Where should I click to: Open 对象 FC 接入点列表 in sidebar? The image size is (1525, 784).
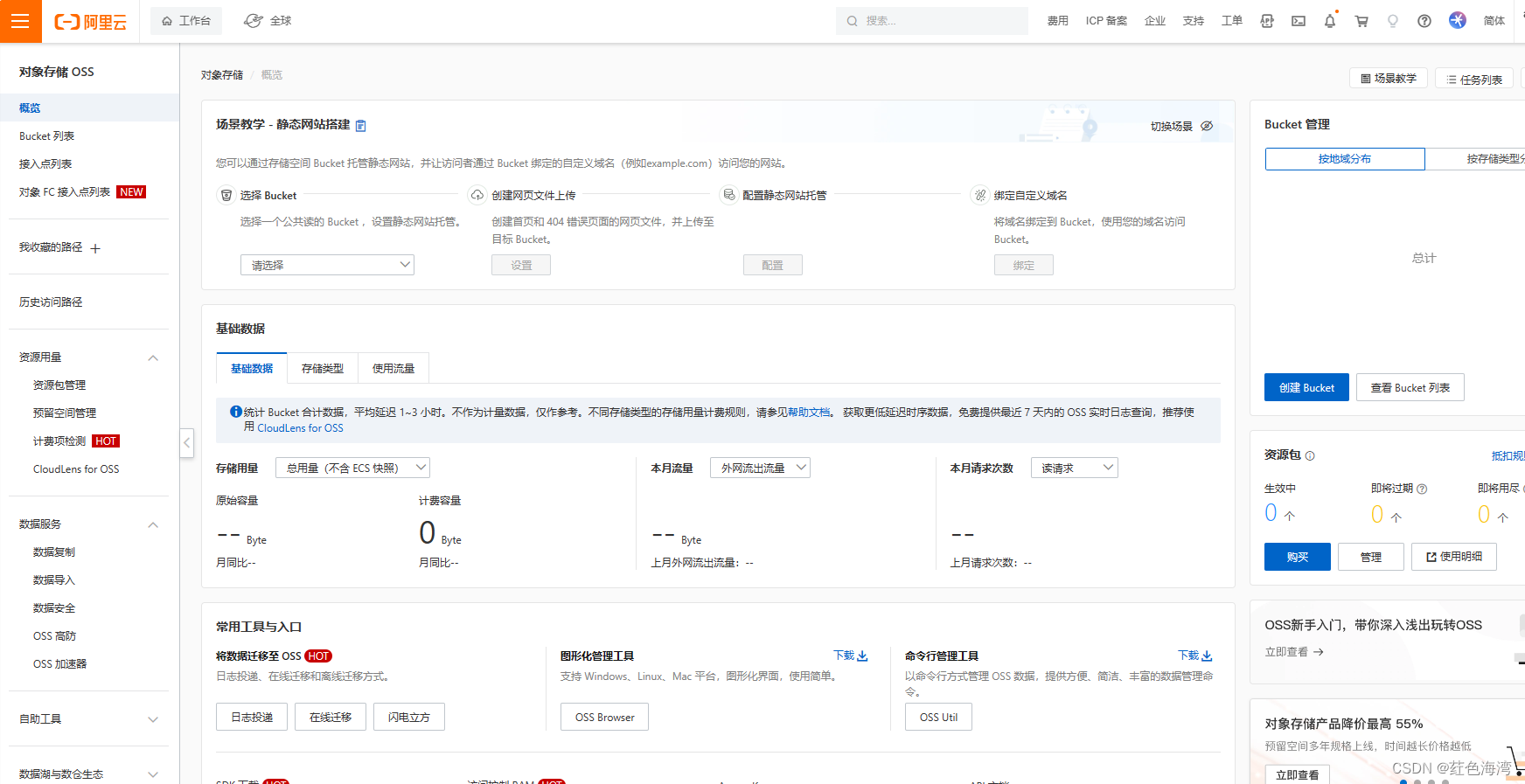[x=65, y=192]
